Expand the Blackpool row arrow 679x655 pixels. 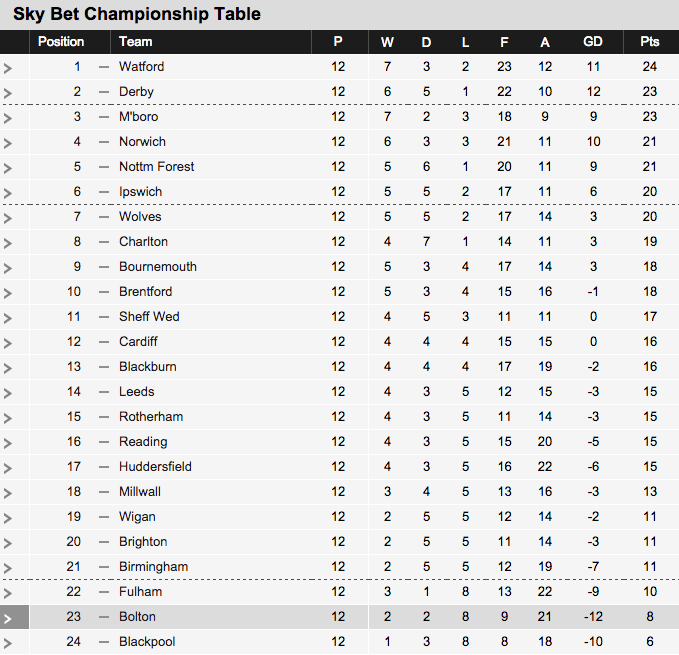coord(7,643)
